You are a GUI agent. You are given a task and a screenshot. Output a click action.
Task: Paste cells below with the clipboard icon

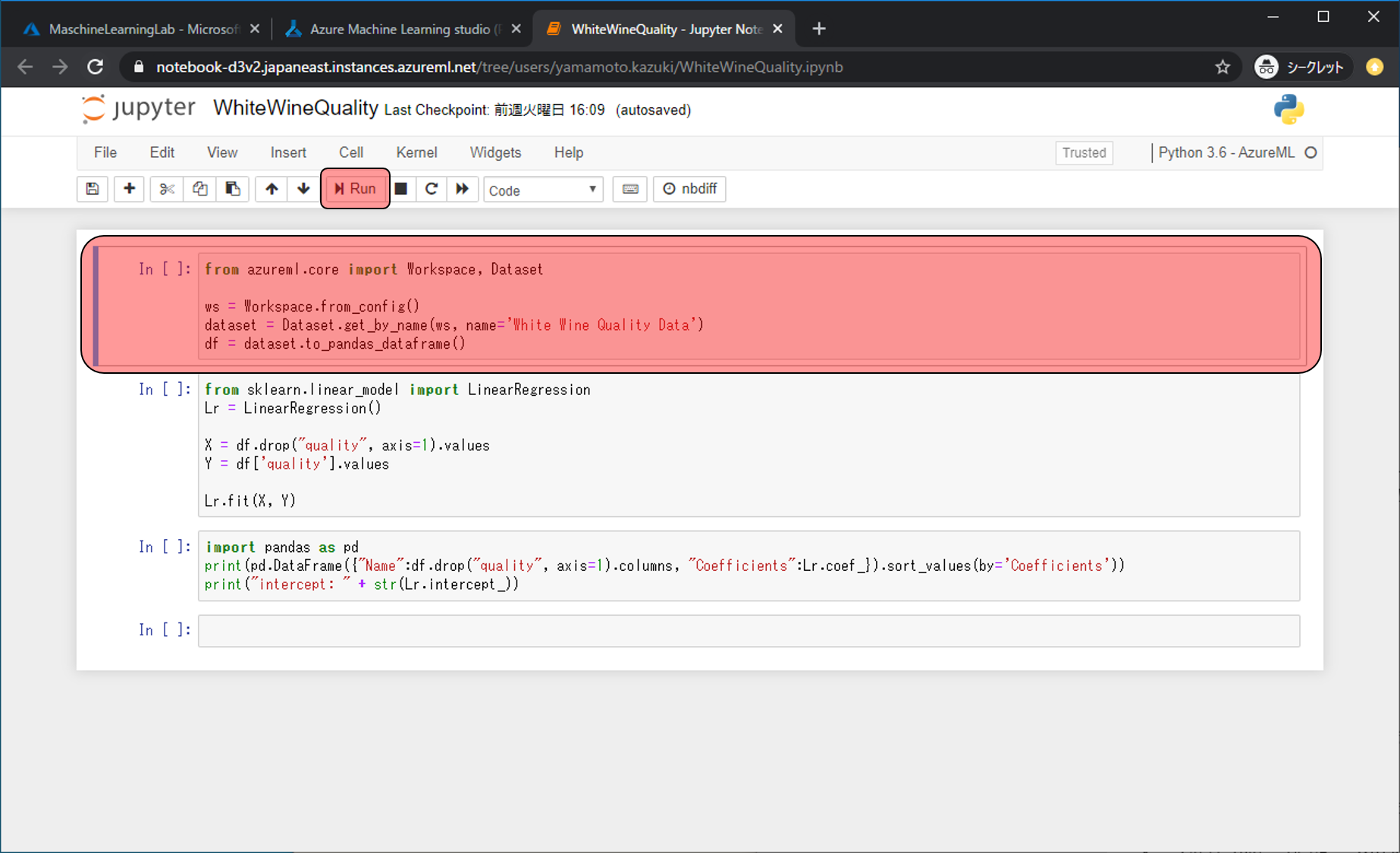click(x=233, y=189)
